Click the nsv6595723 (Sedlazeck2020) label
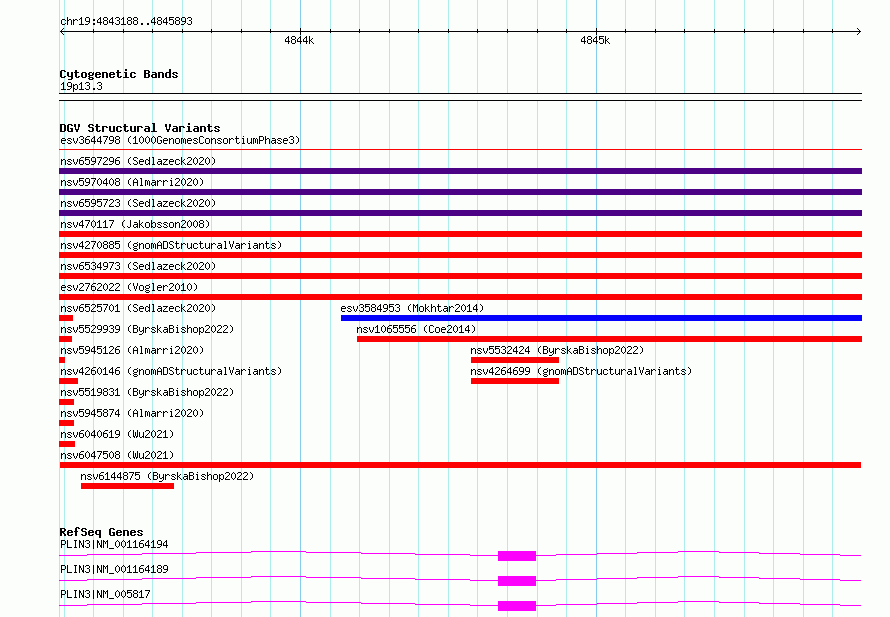The width and height of the screenshot is (890, 617). pyautogui.click(x=138, y=203)
